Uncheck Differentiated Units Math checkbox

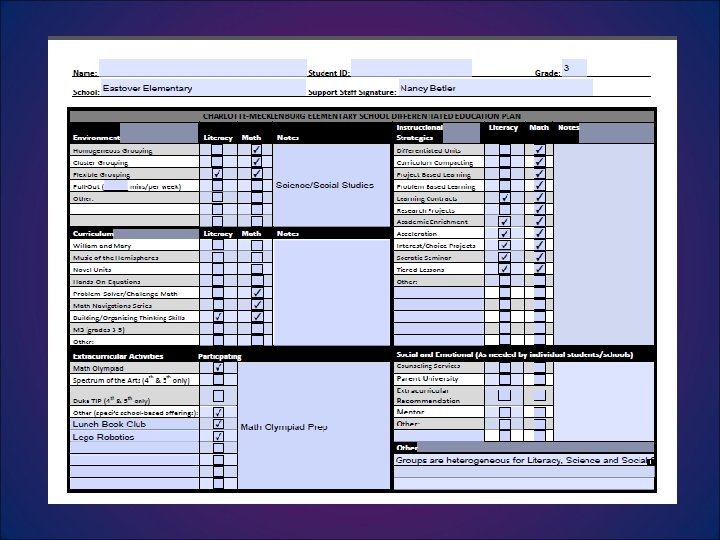coord(540,150)
